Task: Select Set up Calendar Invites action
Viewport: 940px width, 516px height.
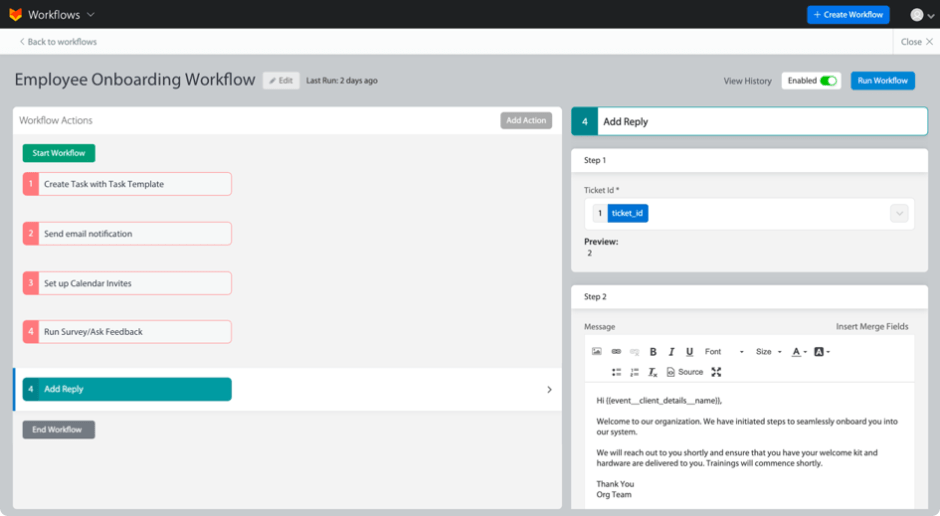Action: tap(127, 283)
